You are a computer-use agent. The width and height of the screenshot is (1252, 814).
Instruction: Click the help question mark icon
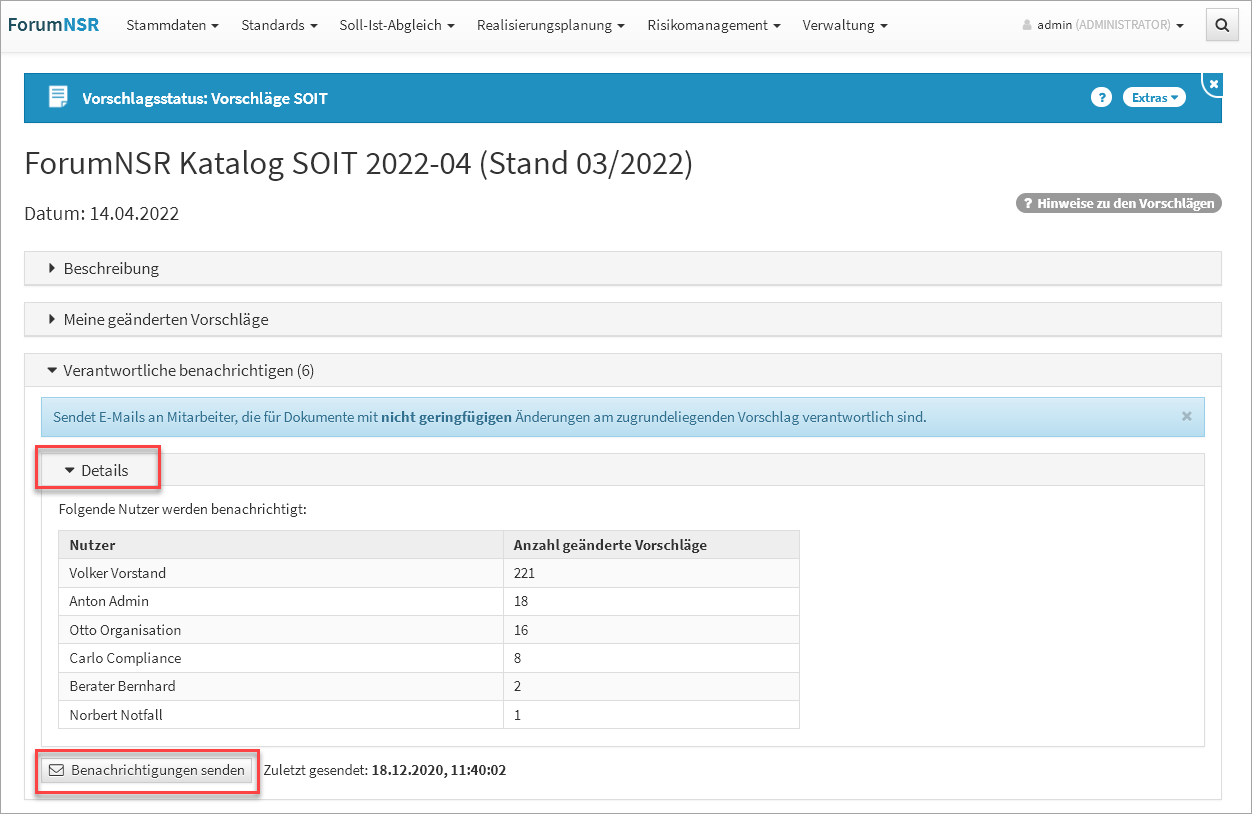tap(1101, 97)
